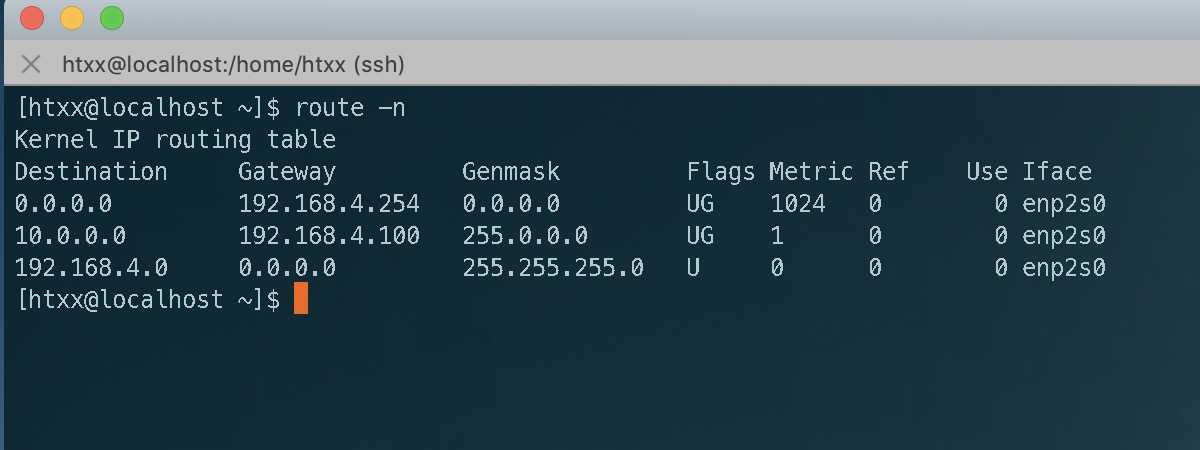
Task: Click the green zoom window button
Action: (x=112, y=17)
